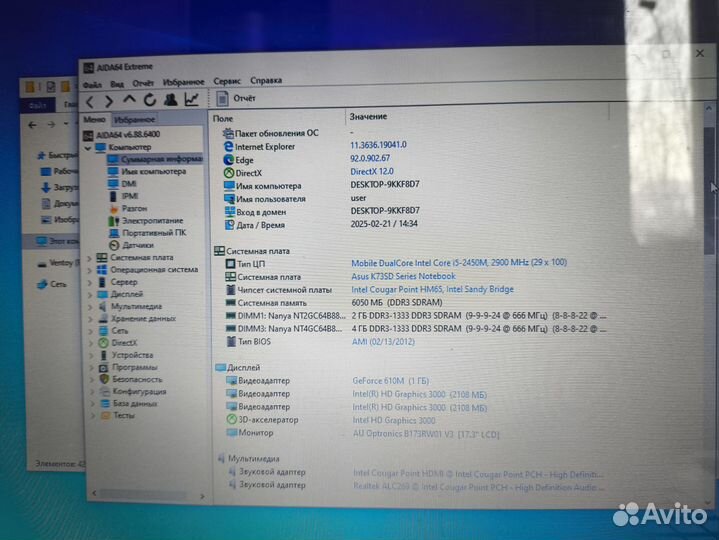This screenshot has height=540, width=719.
Task: Open the Сервис menu
Action: pyautogui.click(x=227, y=81)
